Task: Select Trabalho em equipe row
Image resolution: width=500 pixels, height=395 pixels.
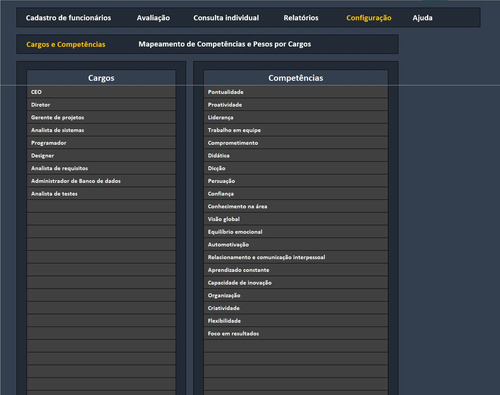Action: (296, 130)
